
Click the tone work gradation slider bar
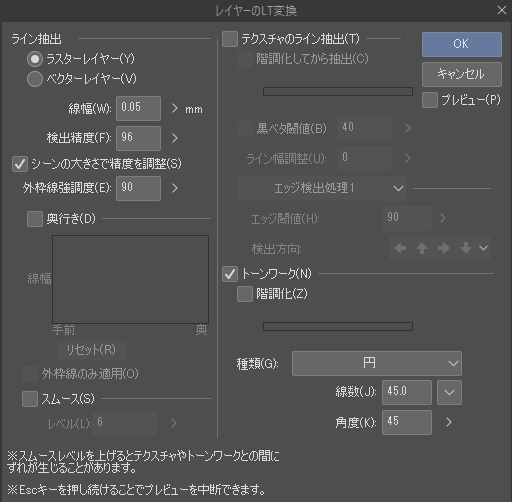click(338, 326)
